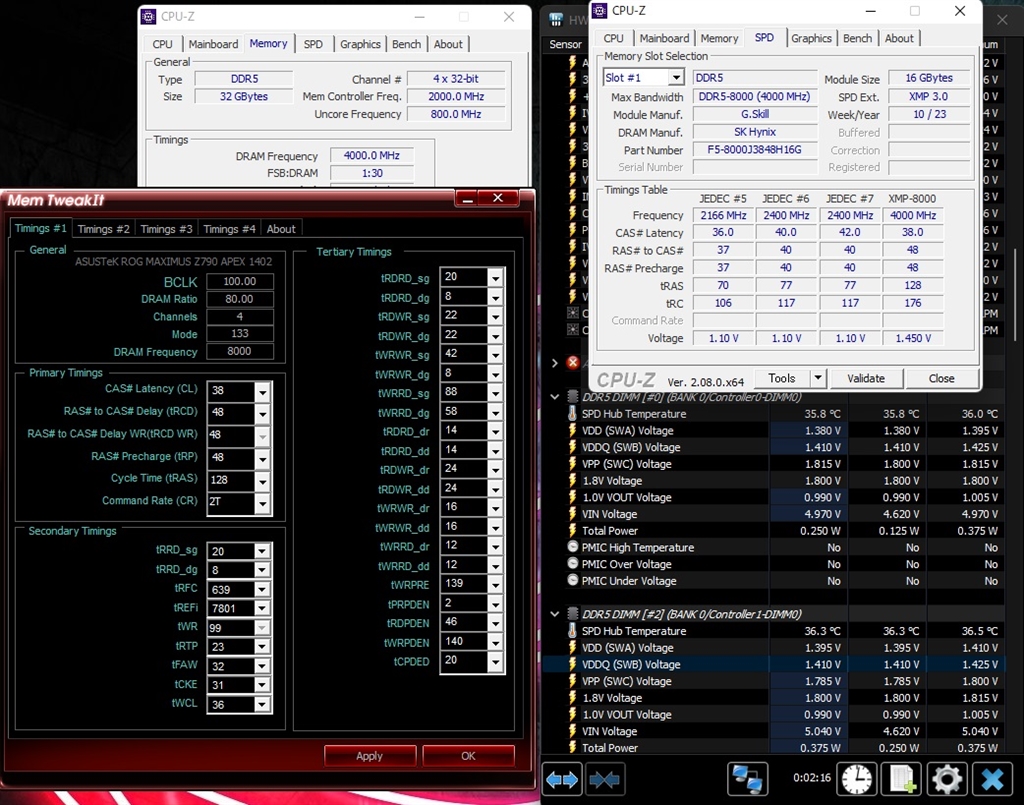This screenshot has height=805, width=1024.
Task: Click the Apply button in Mem TweakIt
Action: pyautogui.click(x=369, y=756)
